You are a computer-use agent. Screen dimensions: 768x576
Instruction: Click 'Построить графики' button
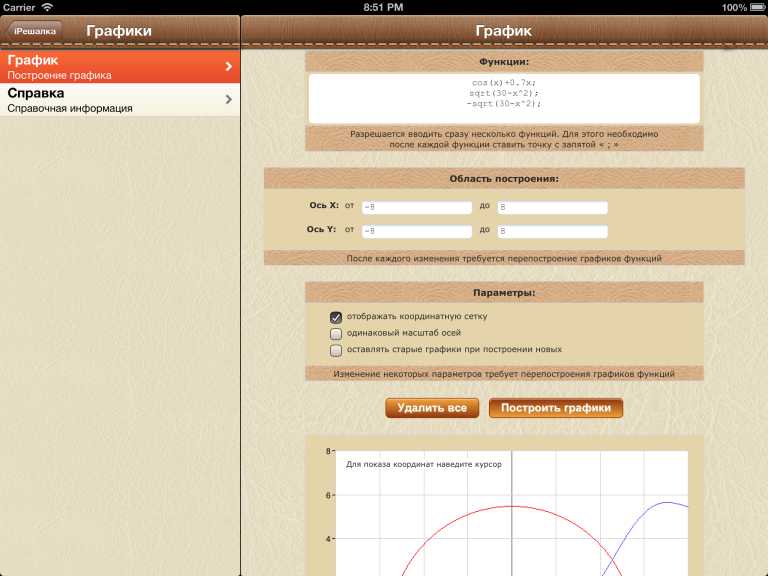(556, 408)
